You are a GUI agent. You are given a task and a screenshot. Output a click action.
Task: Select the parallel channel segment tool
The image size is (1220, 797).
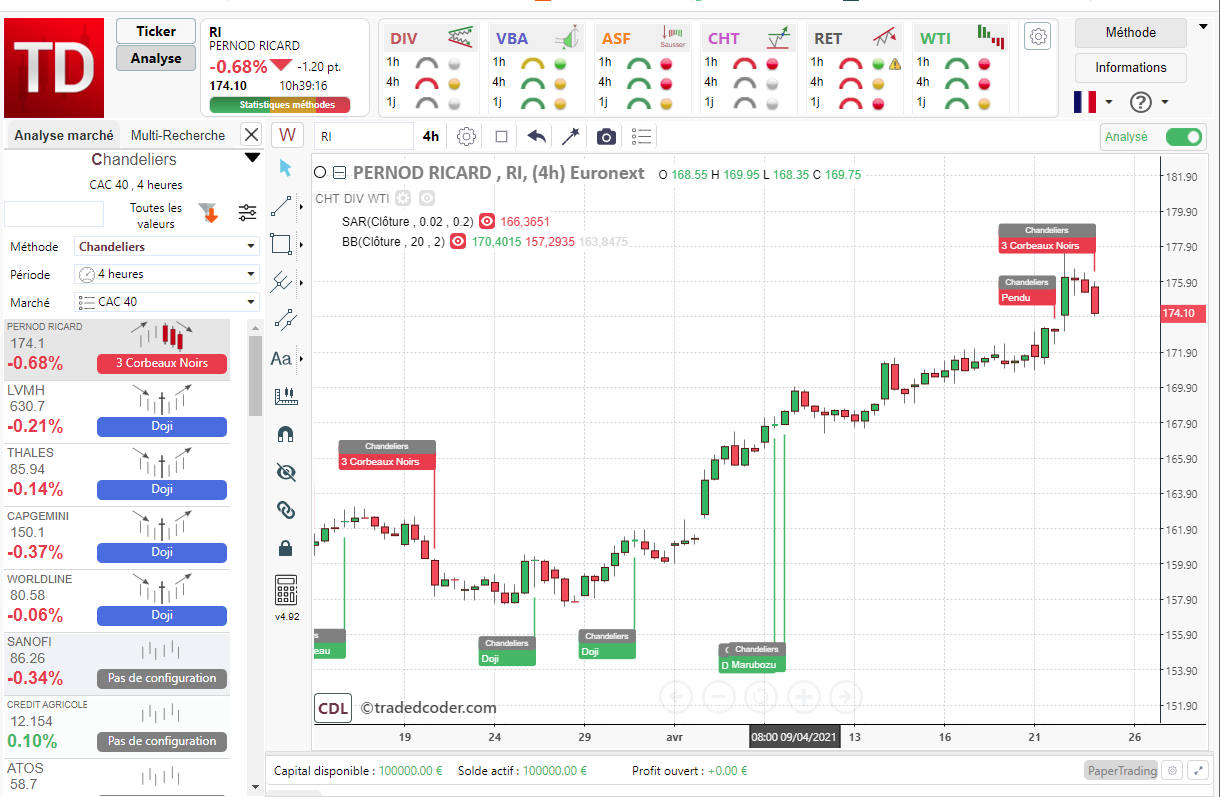[285, 319]
